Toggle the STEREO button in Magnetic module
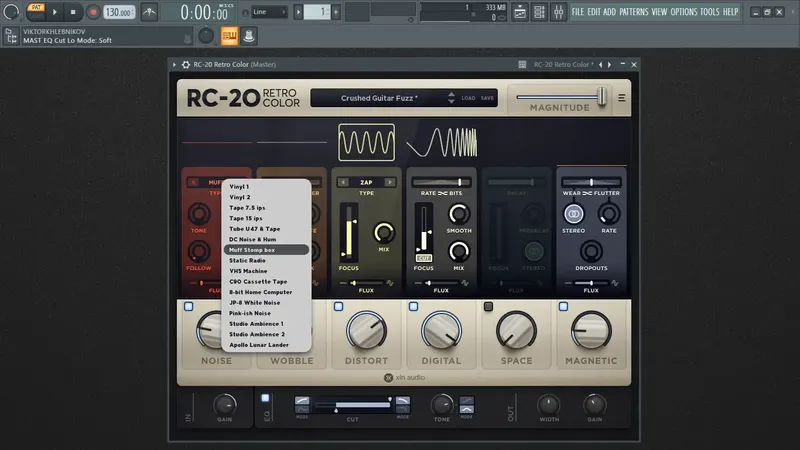This screenshot has width=800, height=450. point(573,214)
